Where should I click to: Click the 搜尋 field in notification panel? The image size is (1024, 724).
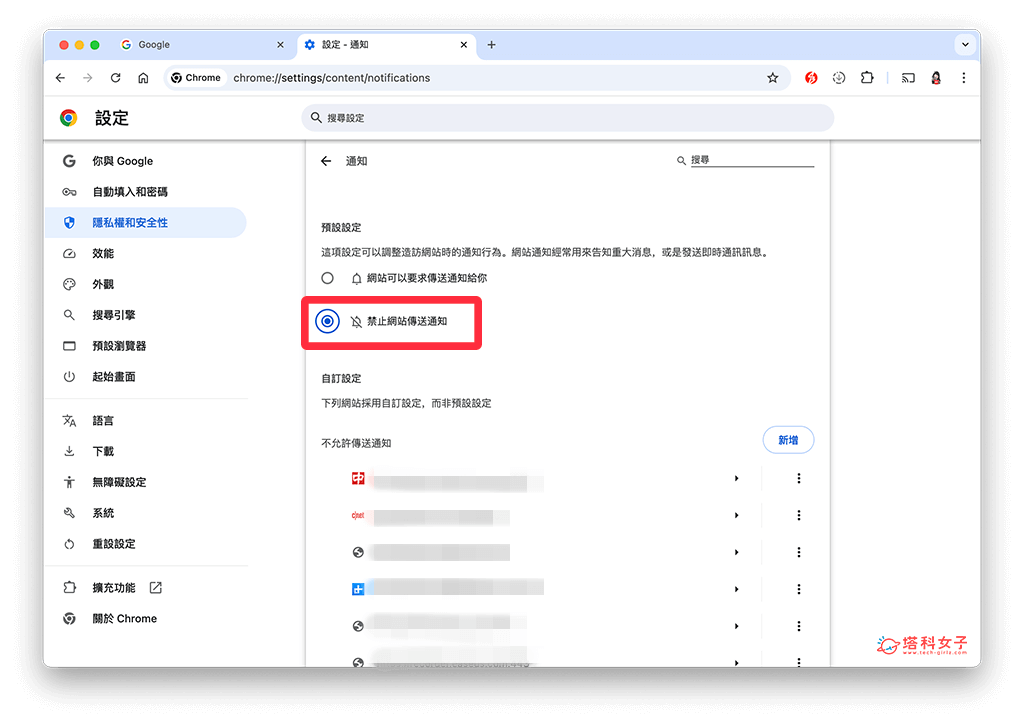[x=751, y=160]
